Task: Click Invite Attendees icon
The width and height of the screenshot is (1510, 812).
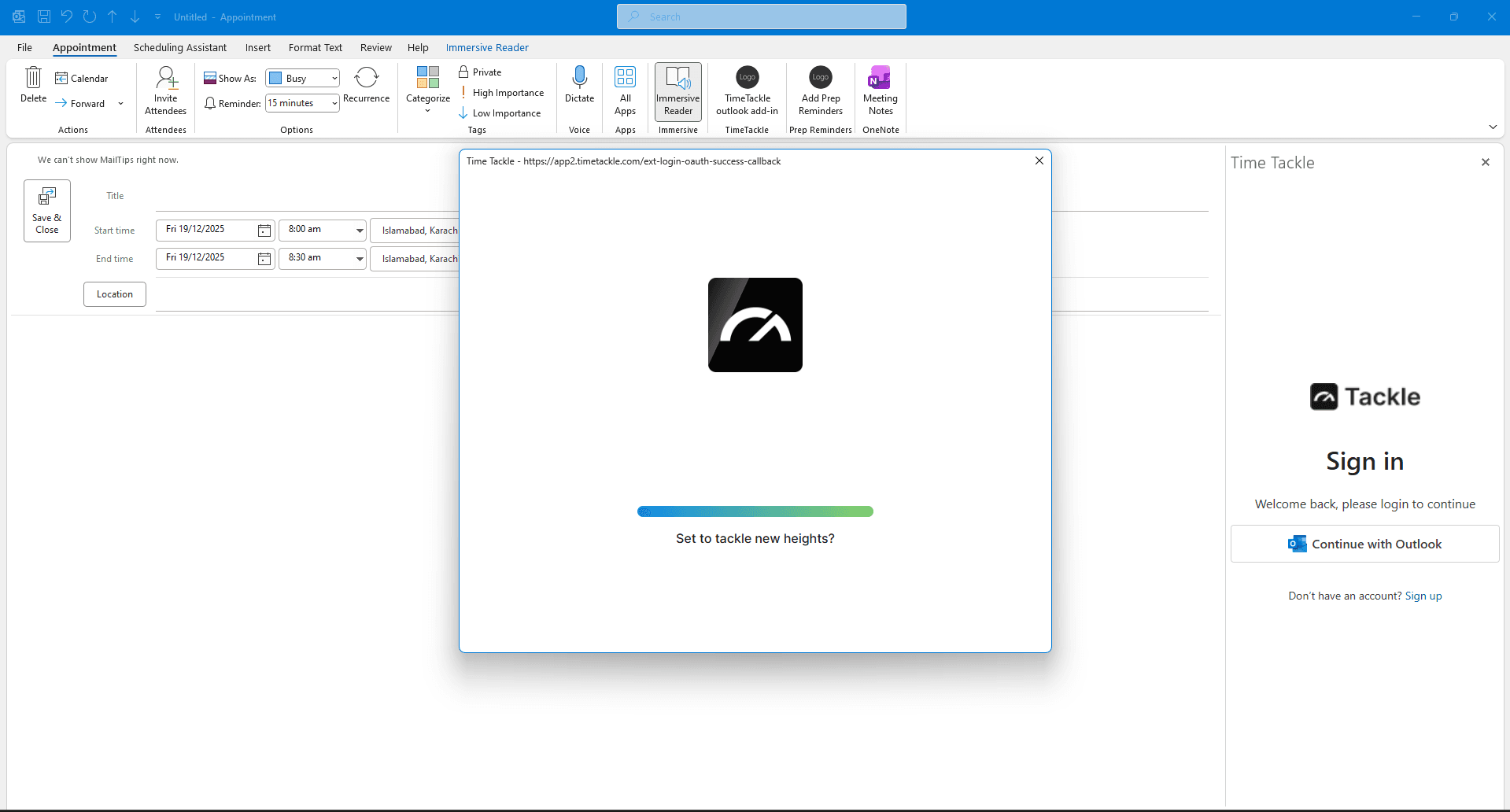Action: tap(166, 78)
